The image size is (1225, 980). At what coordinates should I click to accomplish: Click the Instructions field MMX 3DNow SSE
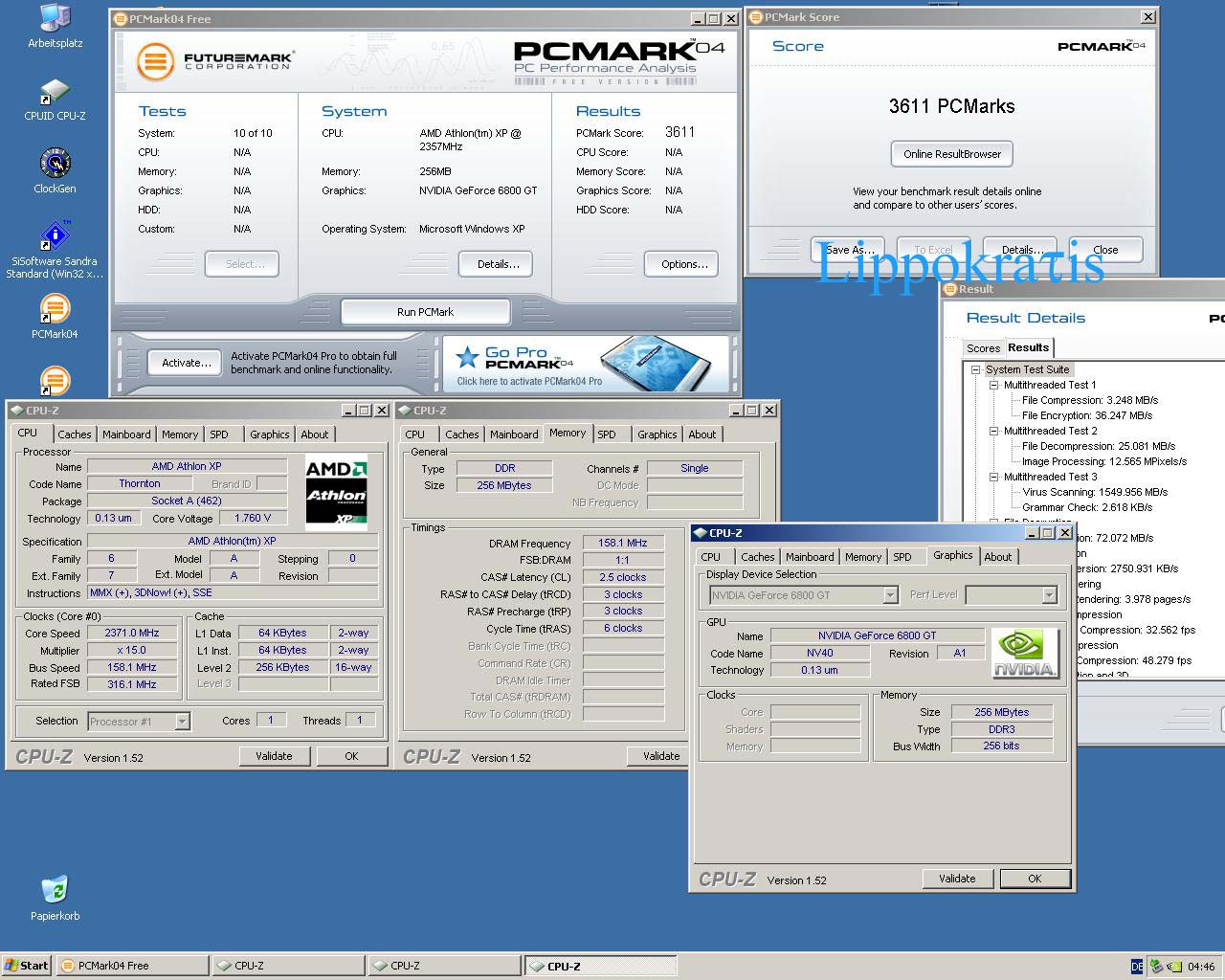tap(233, 592)
